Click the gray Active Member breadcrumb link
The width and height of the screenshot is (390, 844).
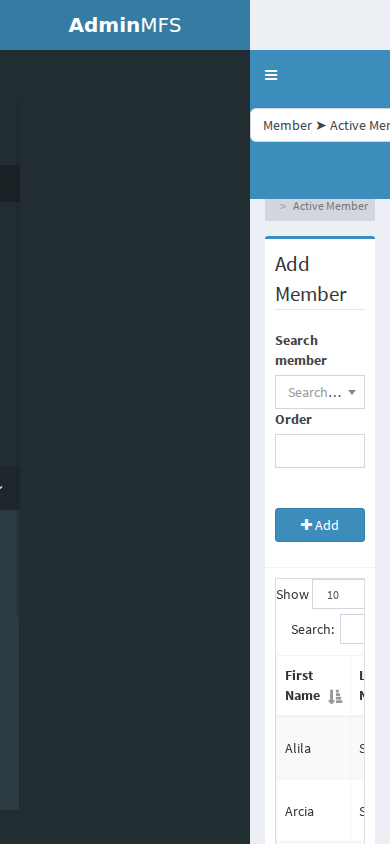(330, 206)
